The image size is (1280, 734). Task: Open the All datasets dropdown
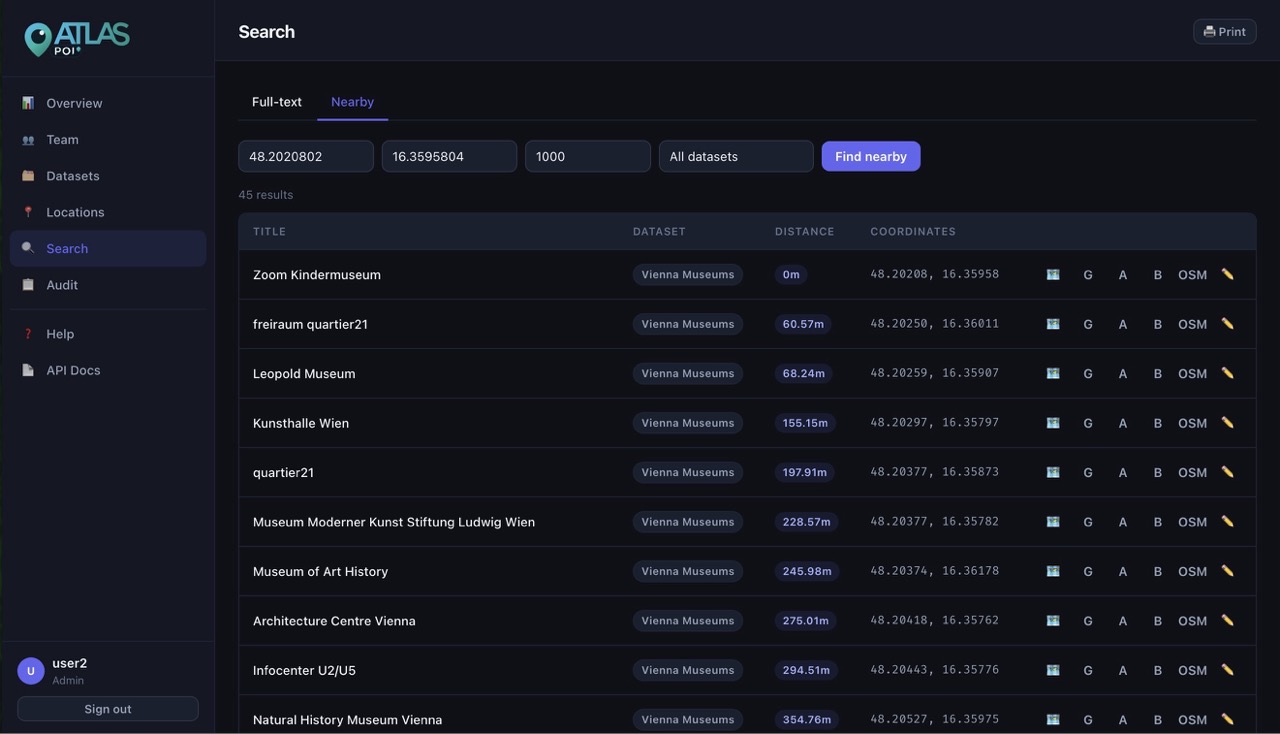(x=736, y=156)
